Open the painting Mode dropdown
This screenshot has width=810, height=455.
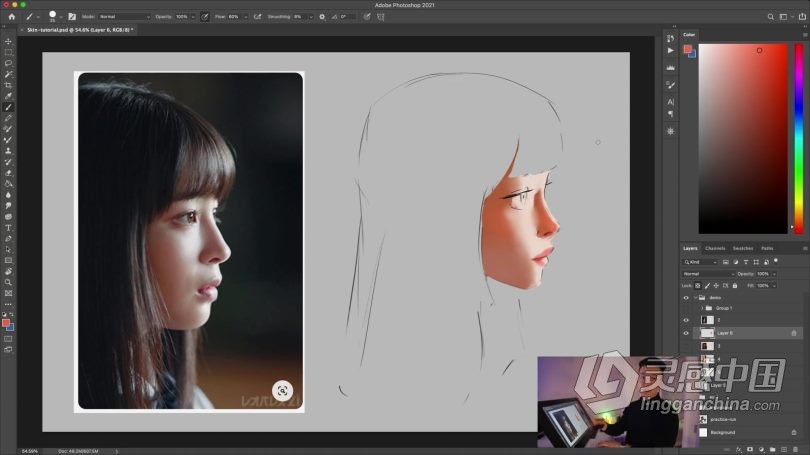coord(124,17)
